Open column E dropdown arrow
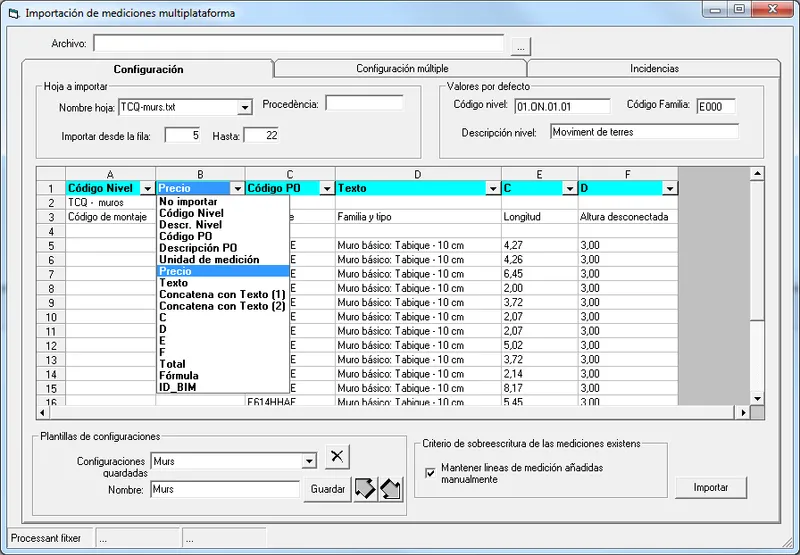The width and height of the screenshot is (800, 555). tap(570, 189)
